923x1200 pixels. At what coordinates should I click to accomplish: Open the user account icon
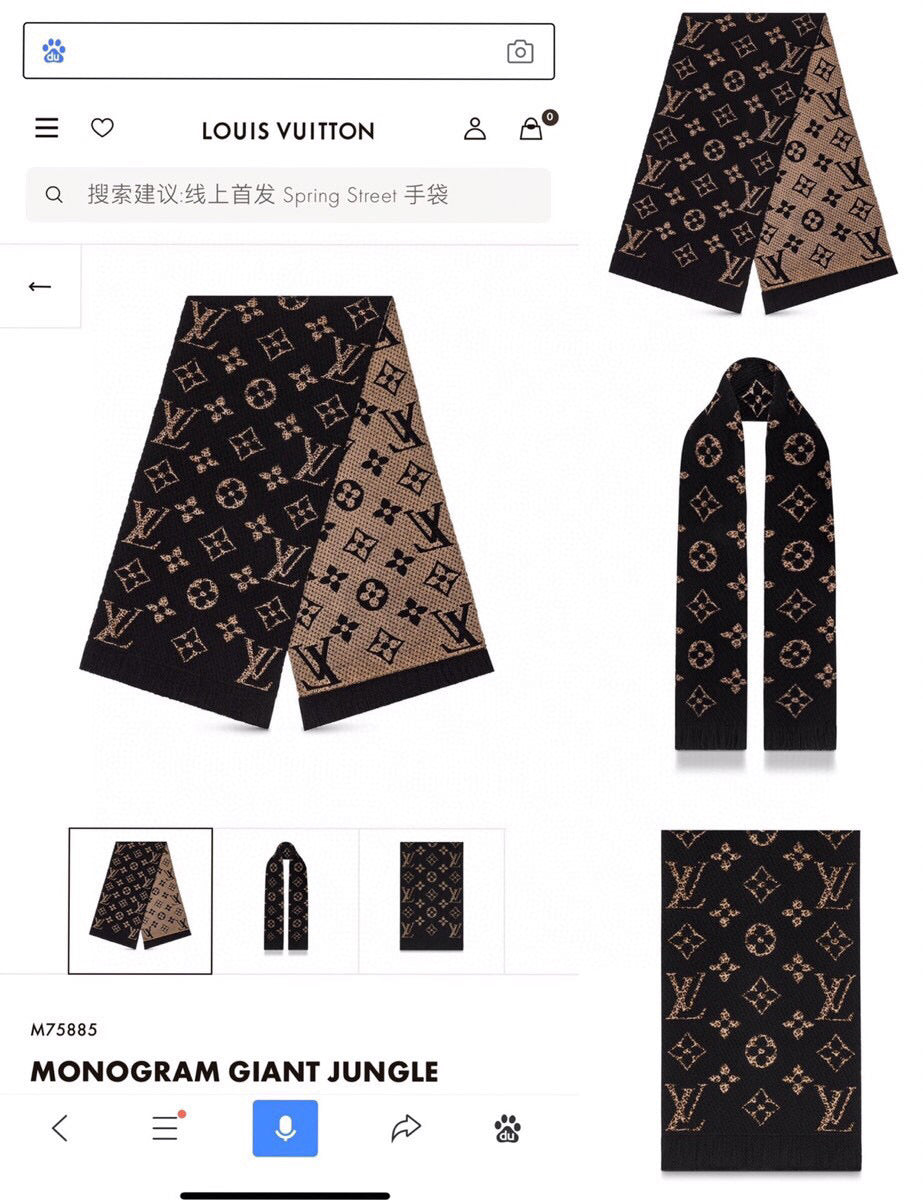pyautogui.click(x=475, y=128)
